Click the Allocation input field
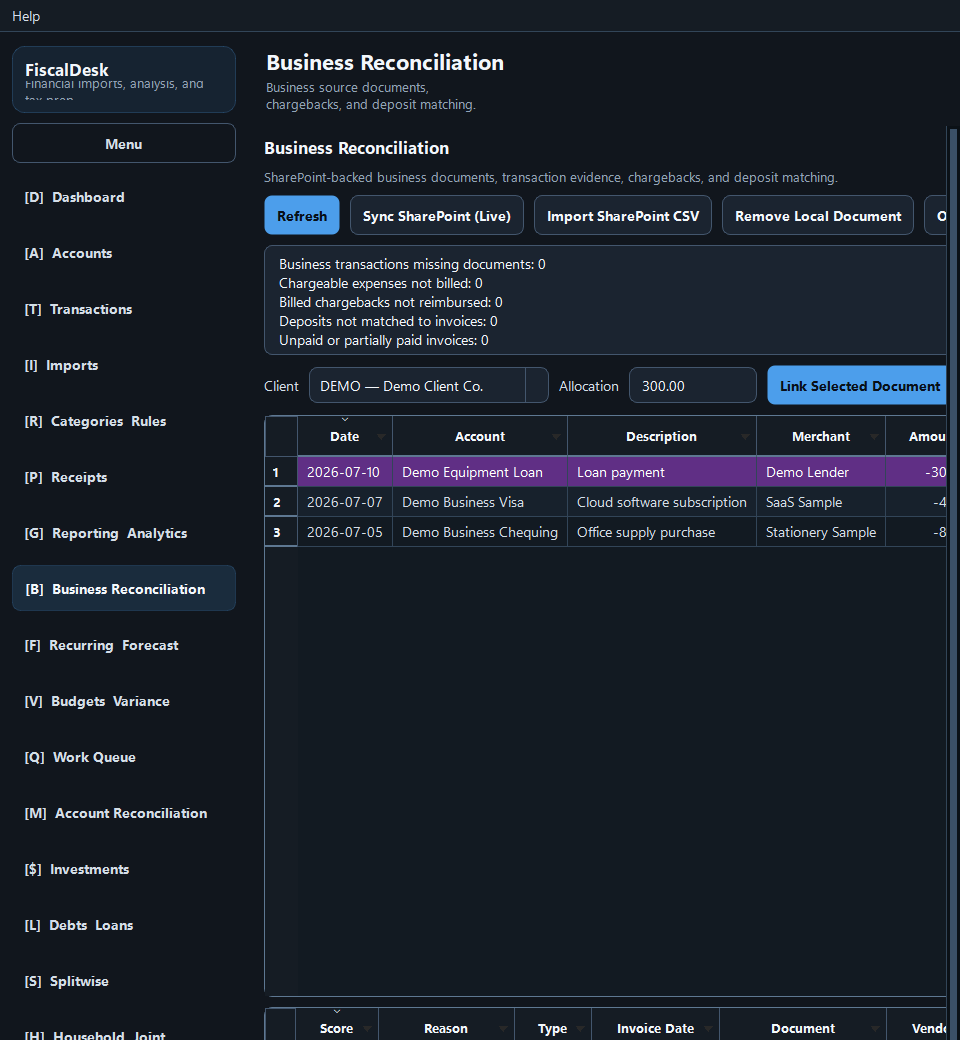The height and width of the screenshot is (1040, 960). pos(693,385)
